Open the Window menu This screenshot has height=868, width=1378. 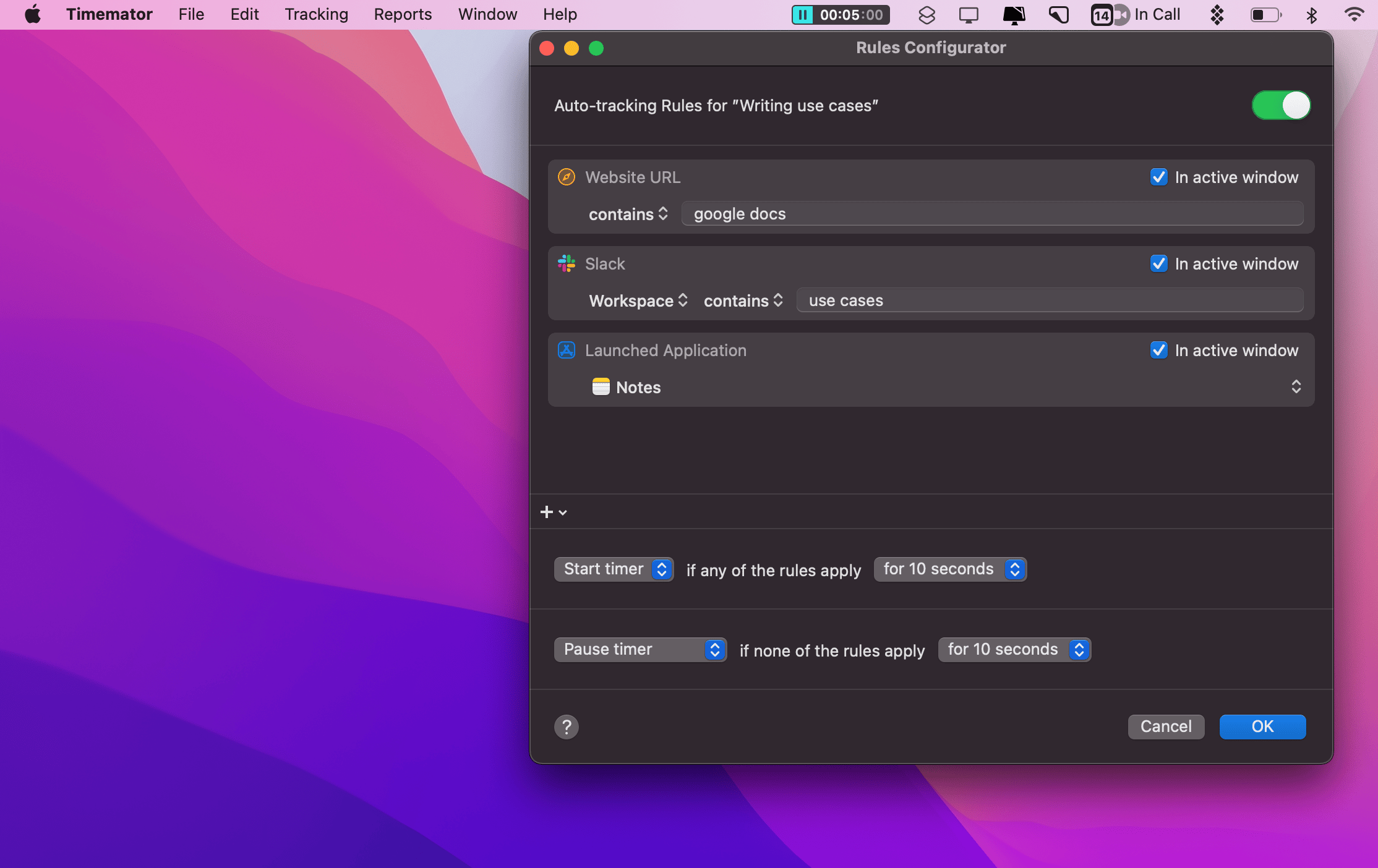coord(487,14)
